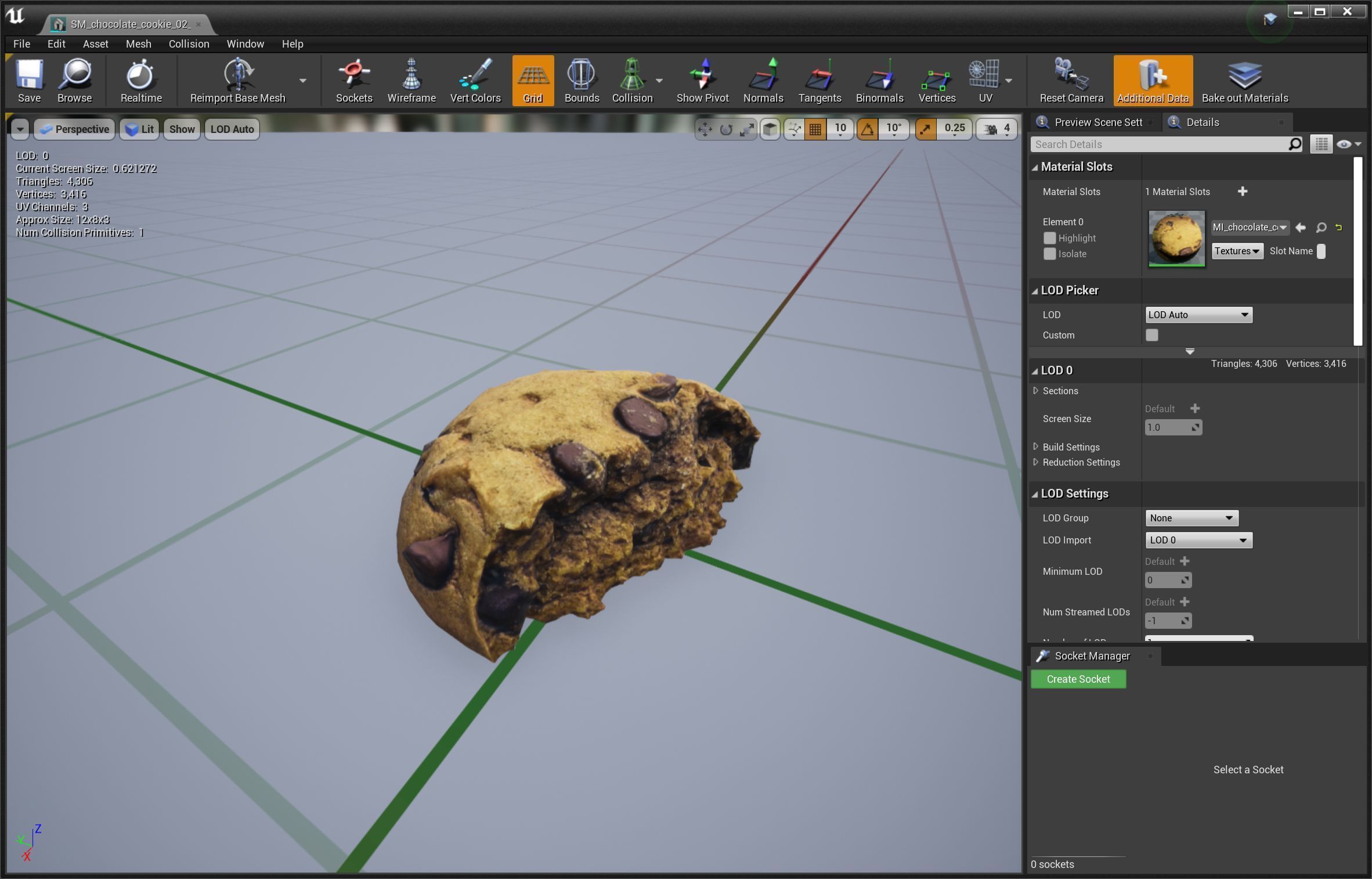This screenshot has width=1372, height=879.
Task: Click the MI_chocolate material thumbnail
Action: coord(1176,238)
